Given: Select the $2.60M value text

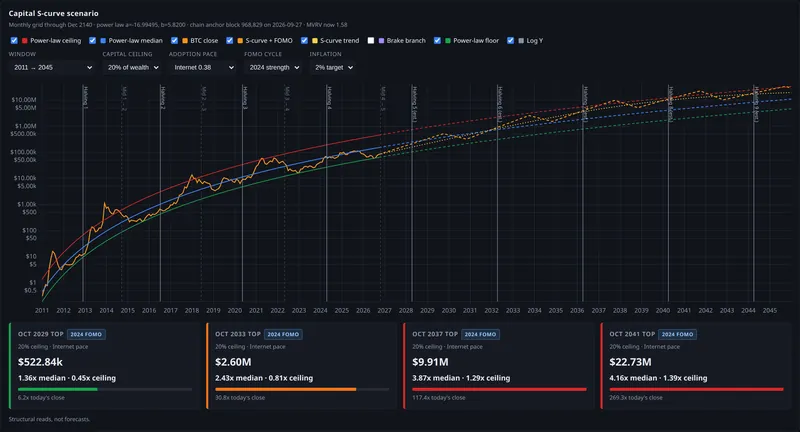Looking at the screenshot, I should (x=233, y=362).
